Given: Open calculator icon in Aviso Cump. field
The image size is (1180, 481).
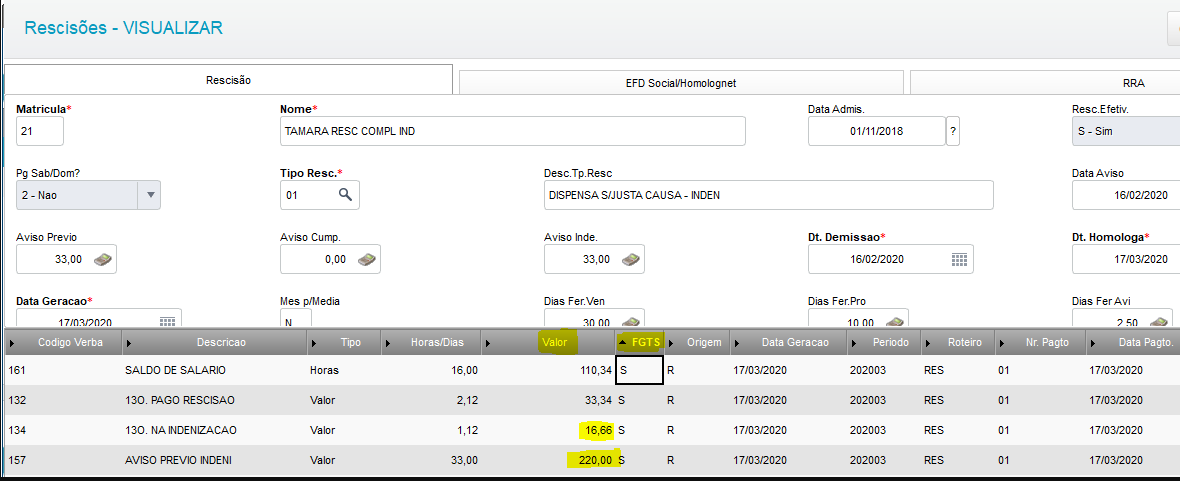Looking at the screenshot, I should pos(366,259).
